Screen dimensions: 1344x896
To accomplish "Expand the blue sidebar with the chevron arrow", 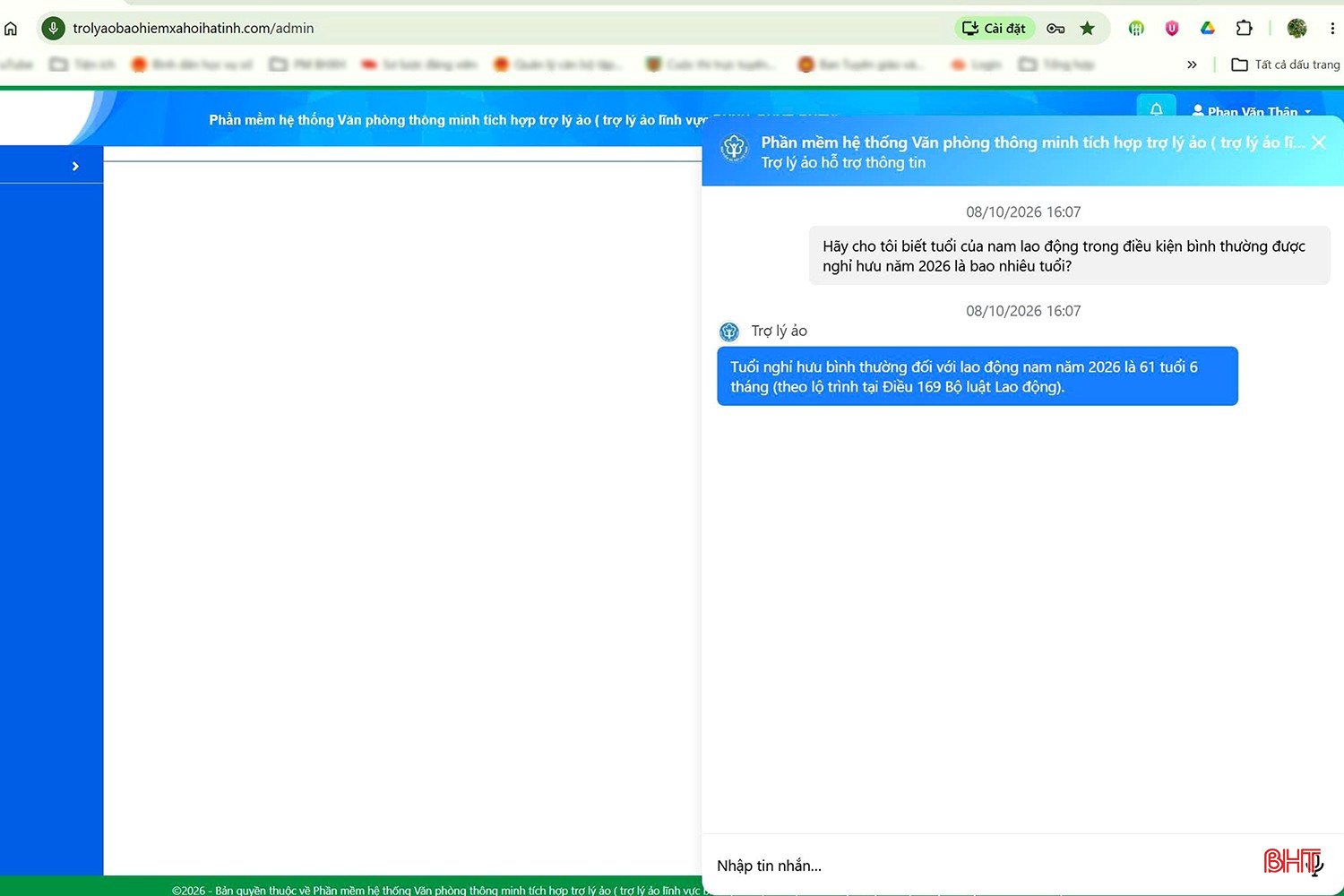I will 75,166.
